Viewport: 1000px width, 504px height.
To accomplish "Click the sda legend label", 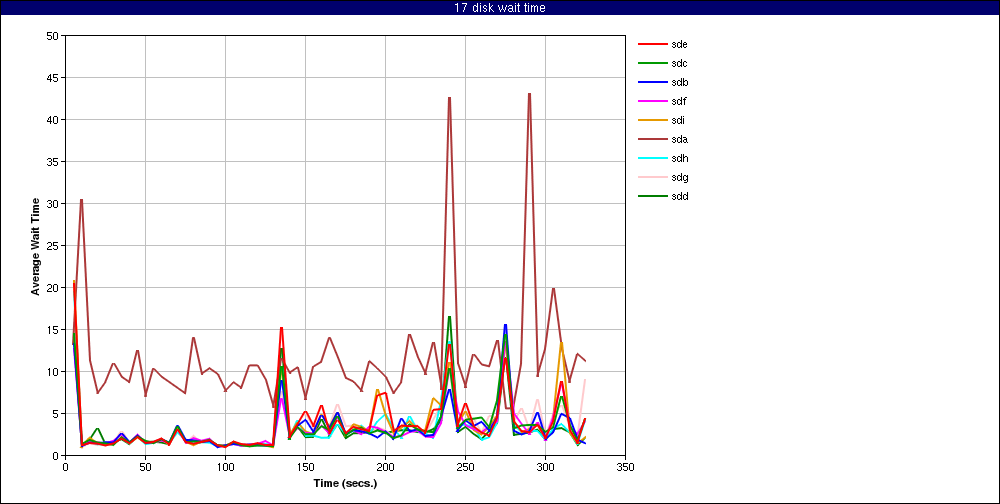I will pyautogui.click(x=680, y=139).
